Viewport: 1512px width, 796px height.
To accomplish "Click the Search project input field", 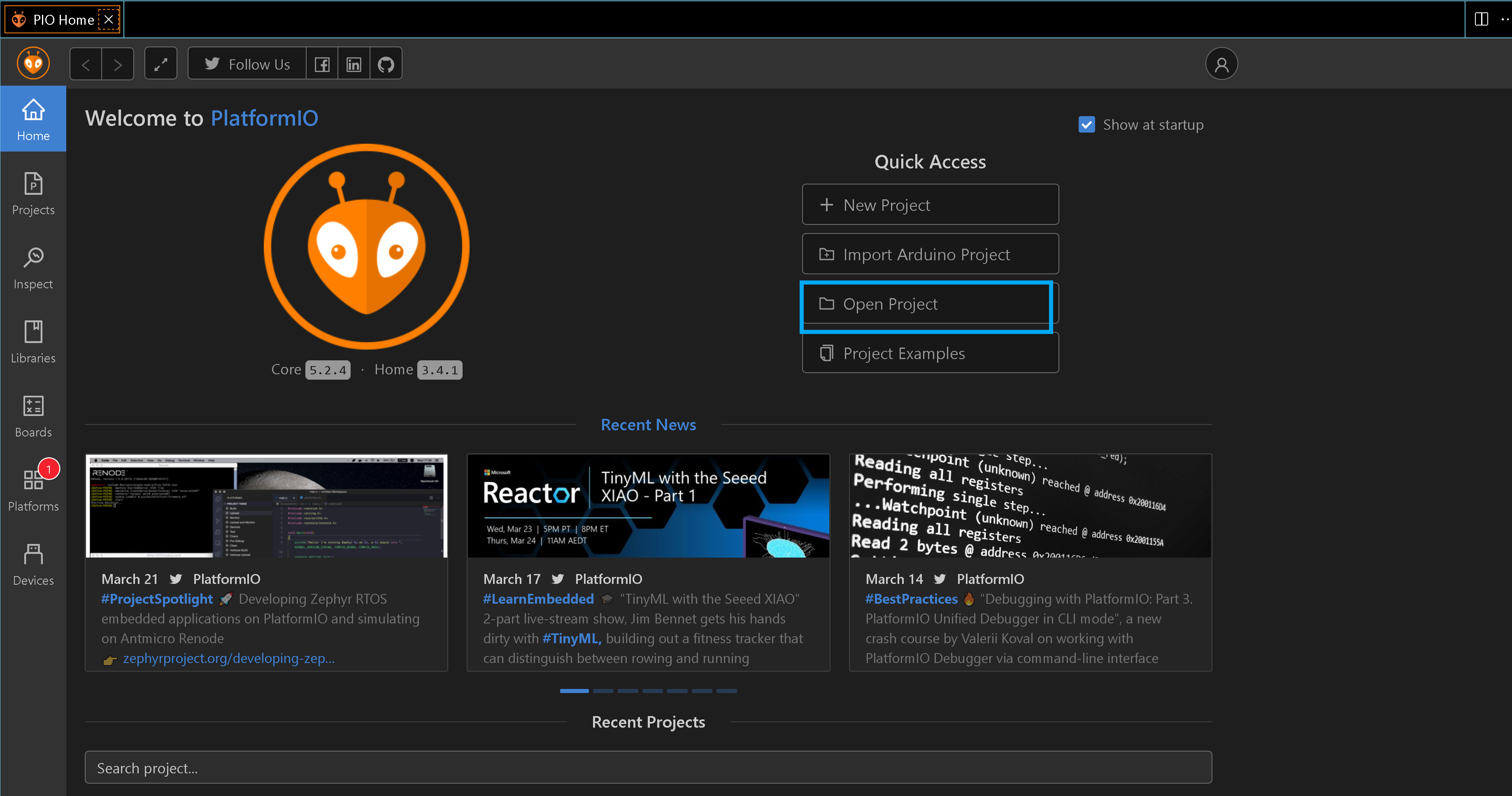I will (648, 767).
